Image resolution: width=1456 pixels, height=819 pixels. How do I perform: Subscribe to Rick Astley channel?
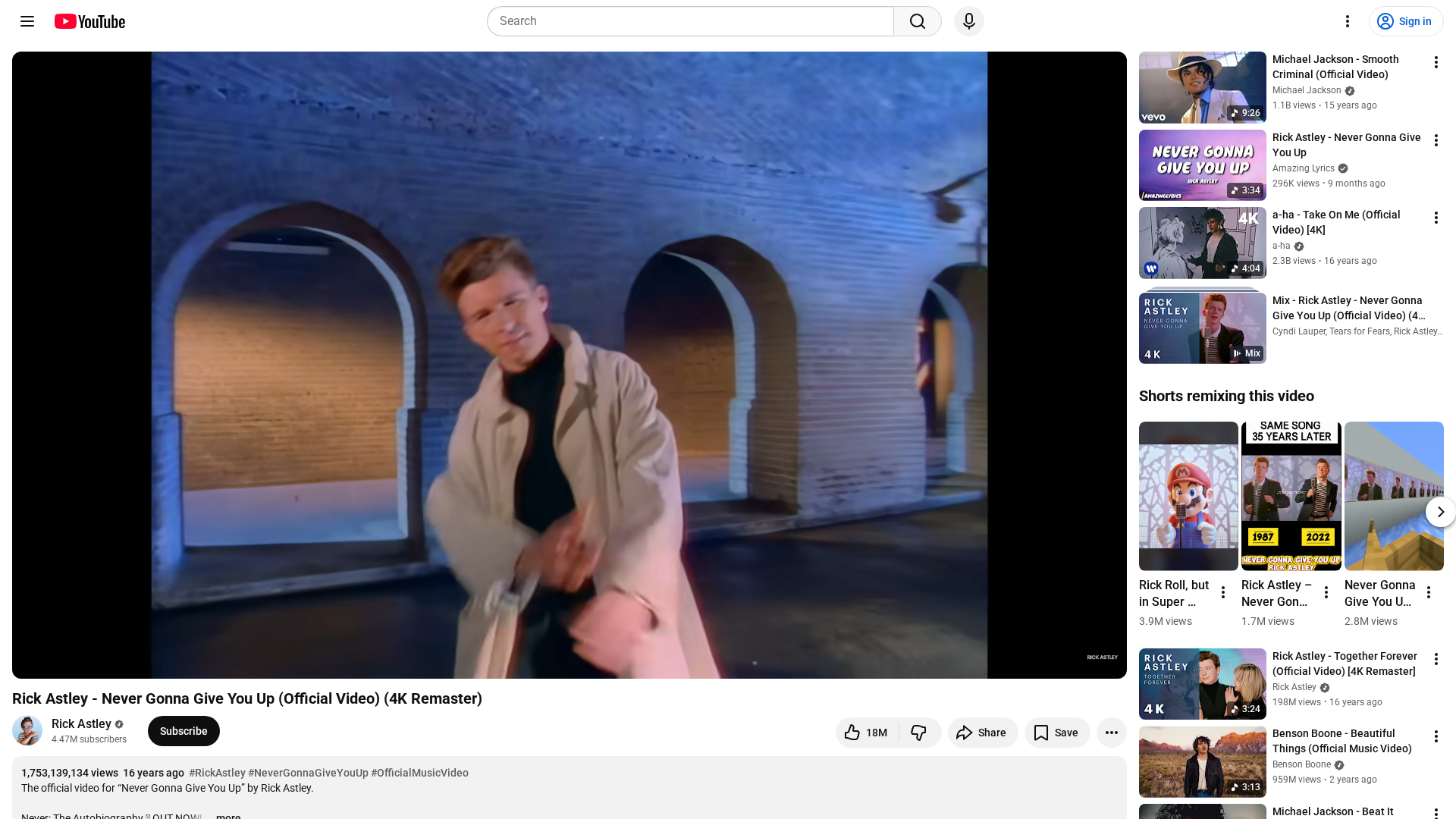184,731
